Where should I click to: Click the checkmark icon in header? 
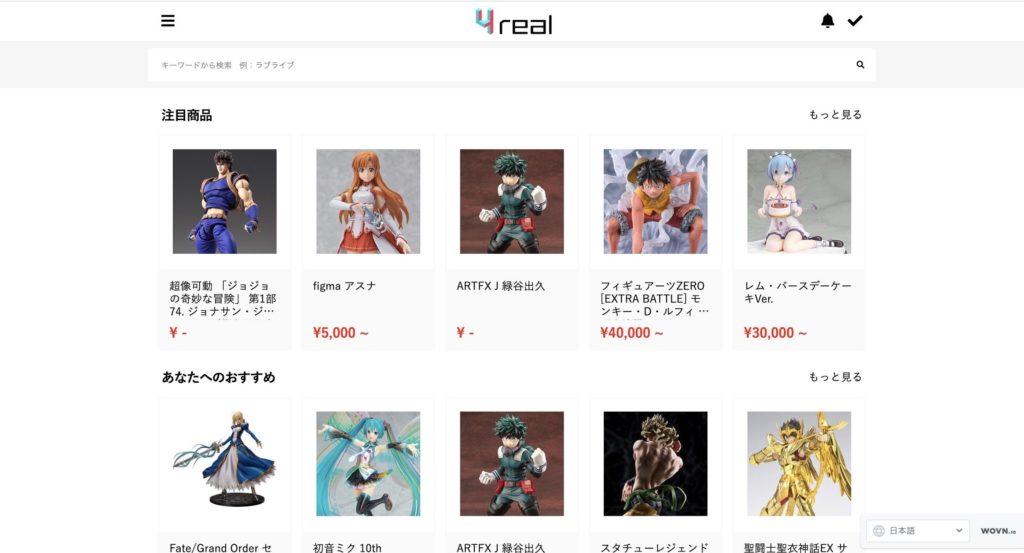click(855, 21)
